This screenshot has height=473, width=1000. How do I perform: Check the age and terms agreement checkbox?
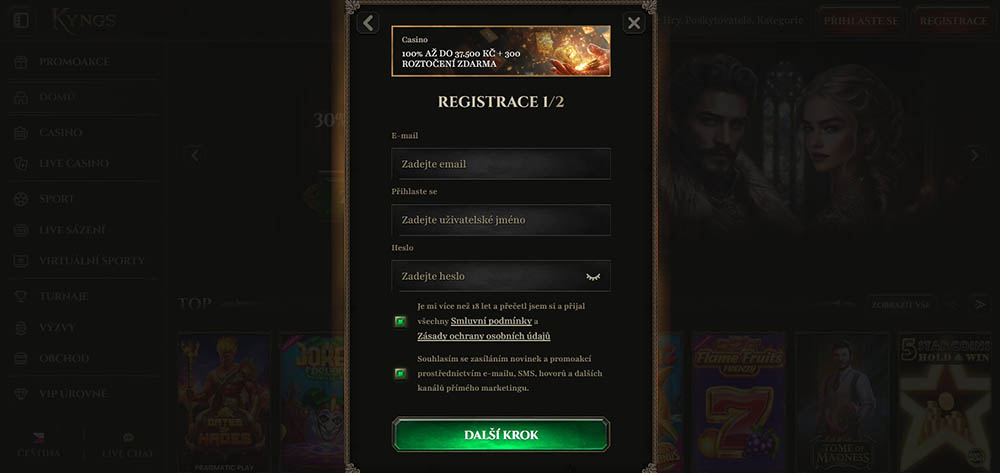pos(401,321)
